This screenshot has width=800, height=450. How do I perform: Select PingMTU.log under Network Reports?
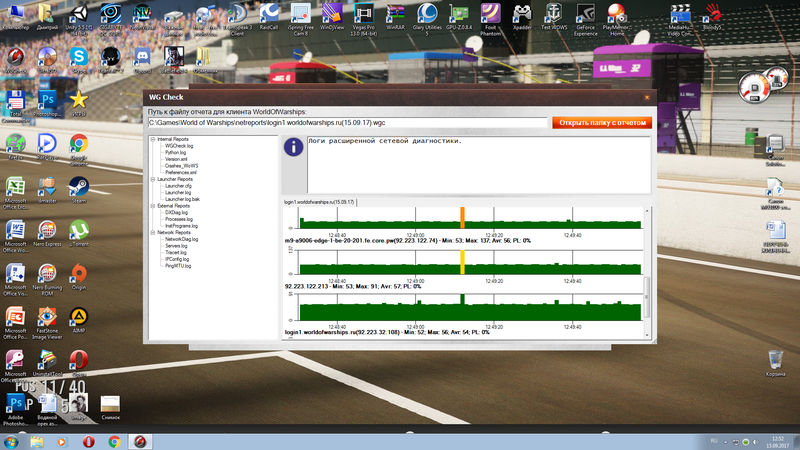178,266
